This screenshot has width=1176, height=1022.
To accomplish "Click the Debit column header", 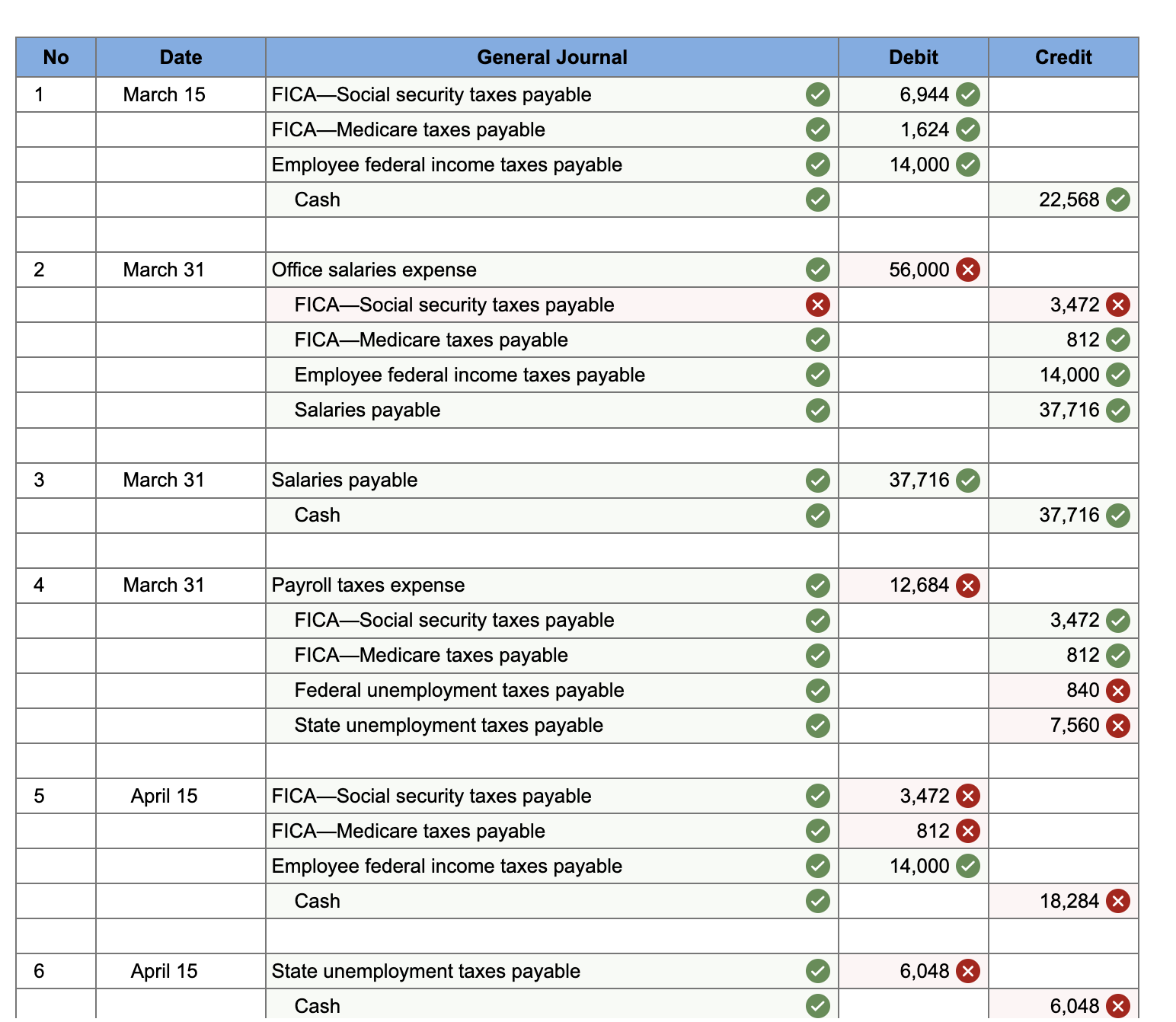I will (x=912, y=57).
